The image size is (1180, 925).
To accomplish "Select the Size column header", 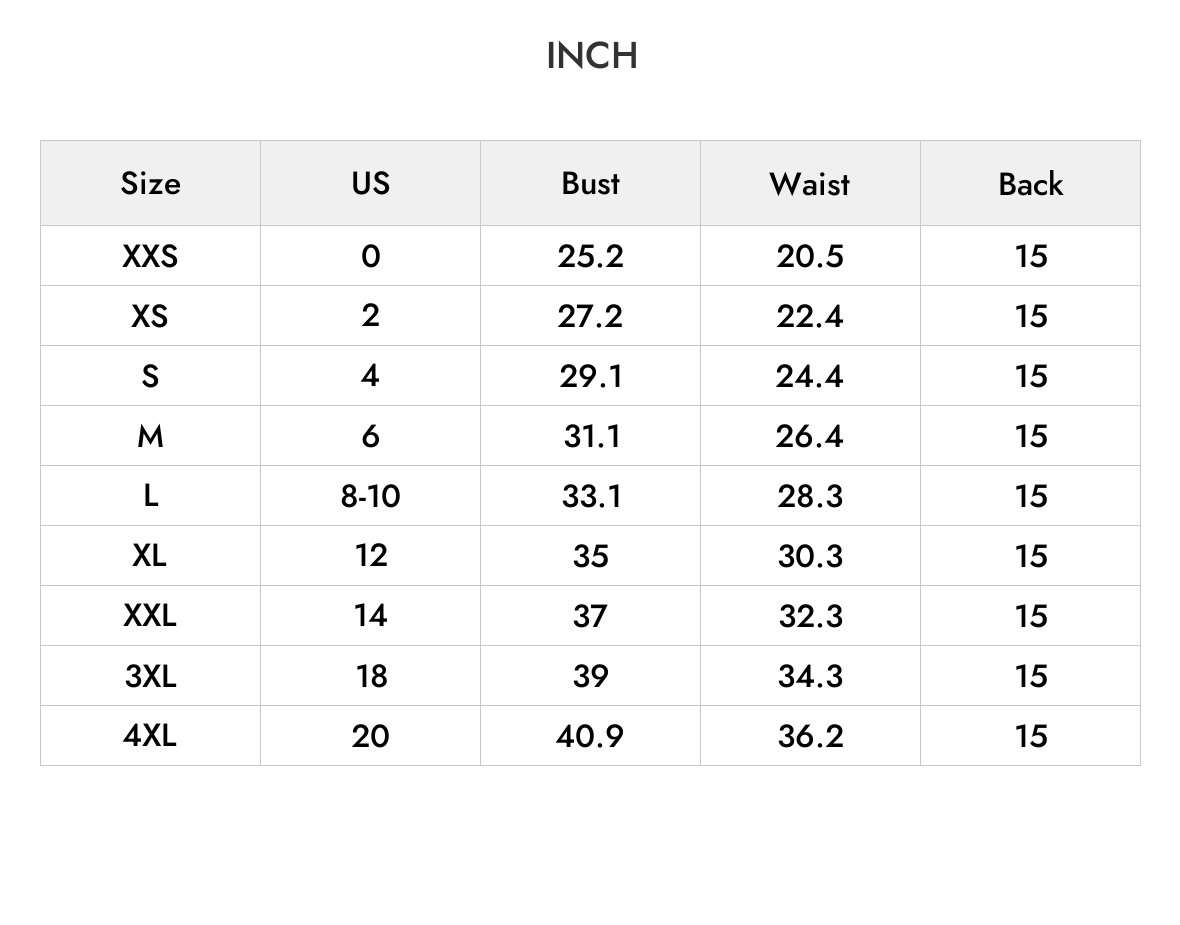I will [151, 184].
